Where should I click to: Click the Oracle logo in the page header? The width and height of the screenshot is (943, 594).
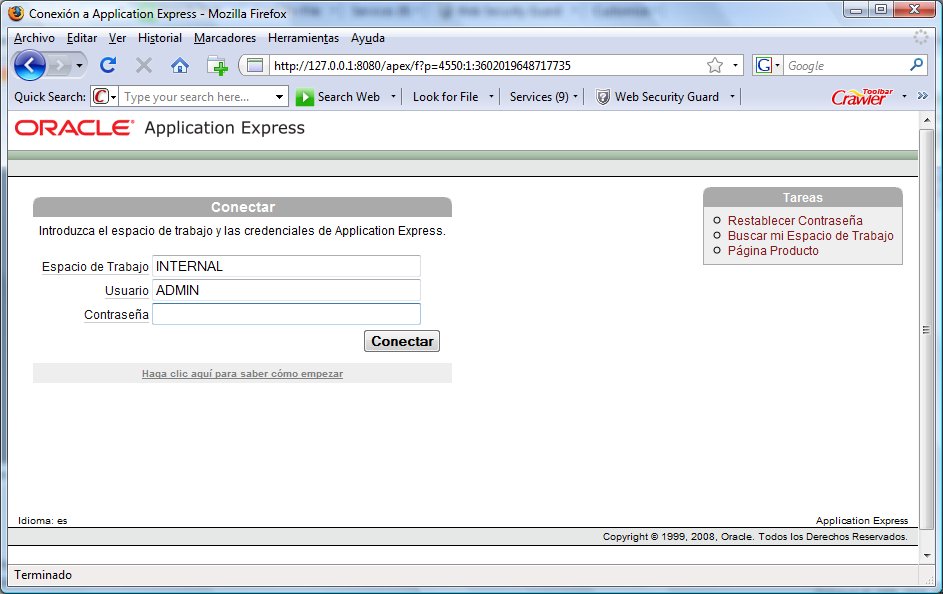[x=74, y=127]
